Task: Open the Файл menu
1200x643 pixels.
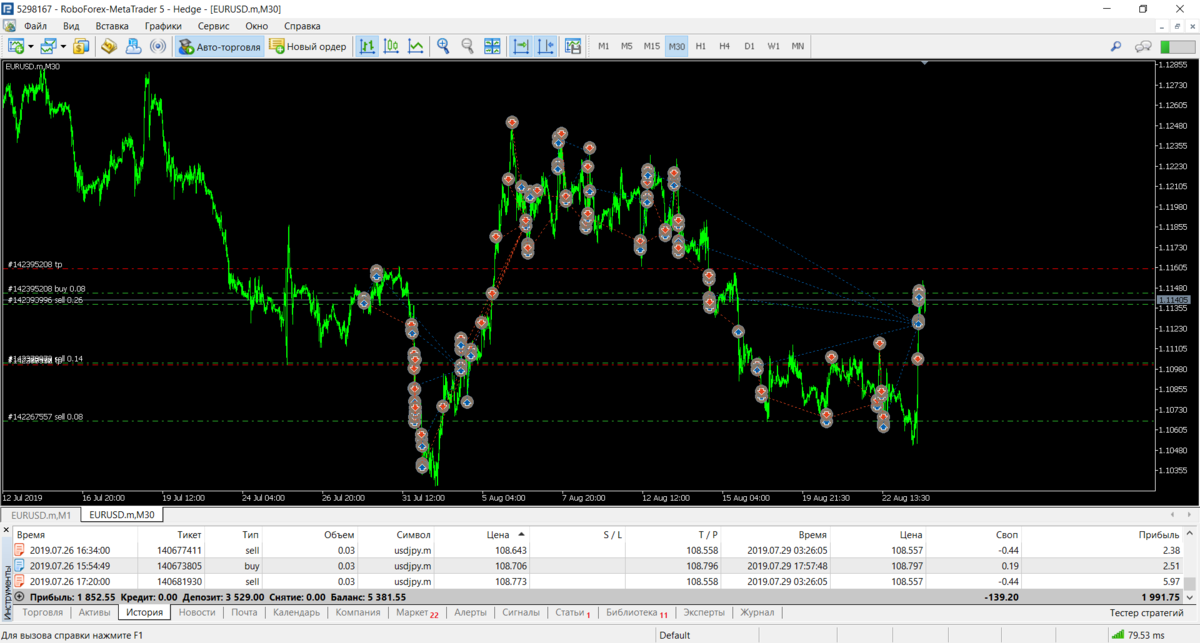Action: [x=35, y=26]
